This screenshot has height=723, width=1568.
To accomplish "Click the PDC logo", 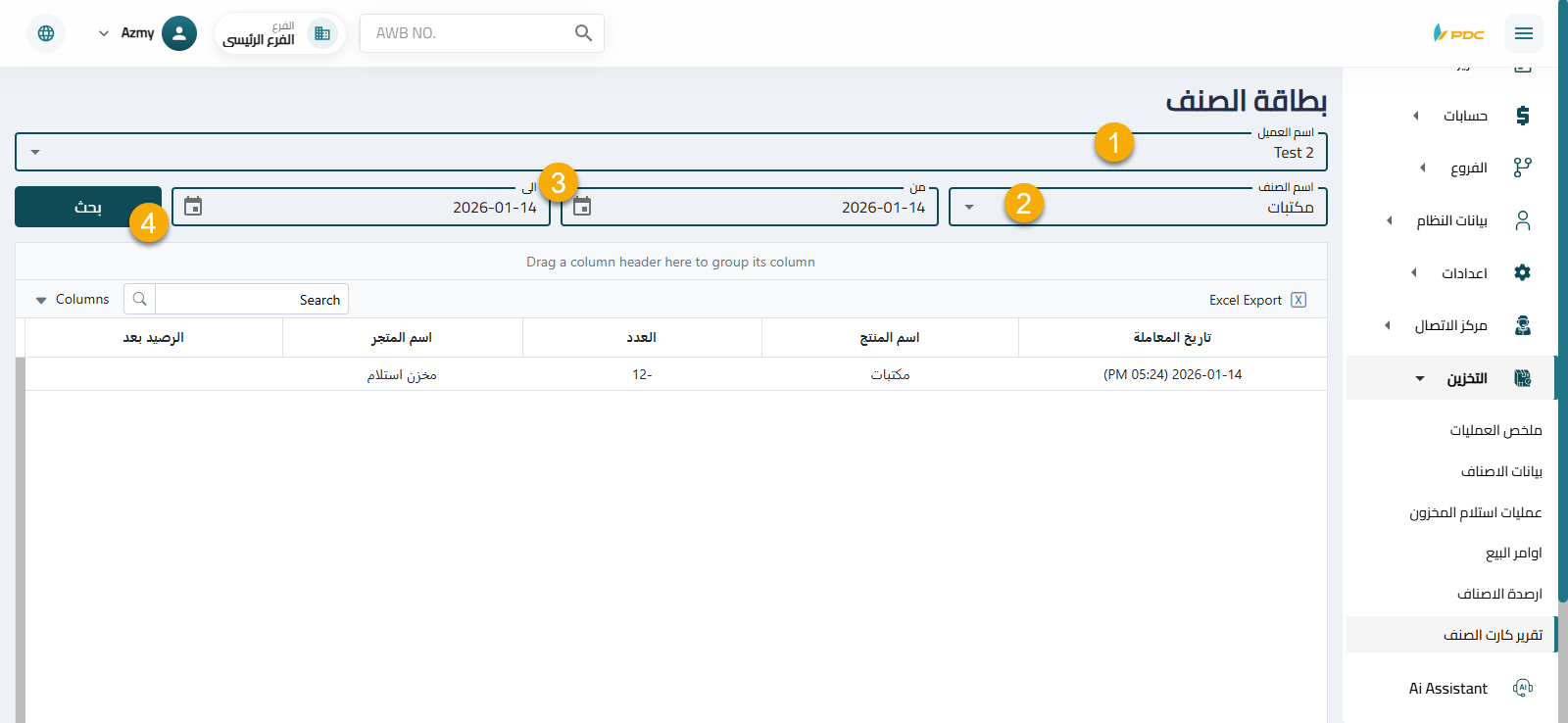I will tap(1458, 33).
